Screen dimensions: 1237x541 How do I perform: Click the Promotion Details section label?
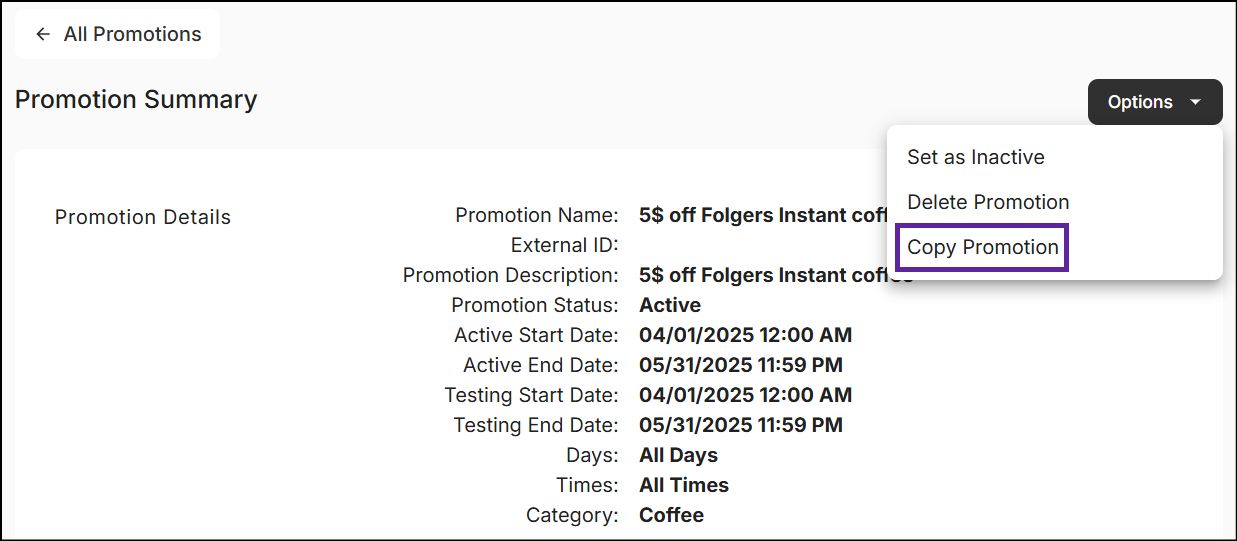[x=142, y=217]
